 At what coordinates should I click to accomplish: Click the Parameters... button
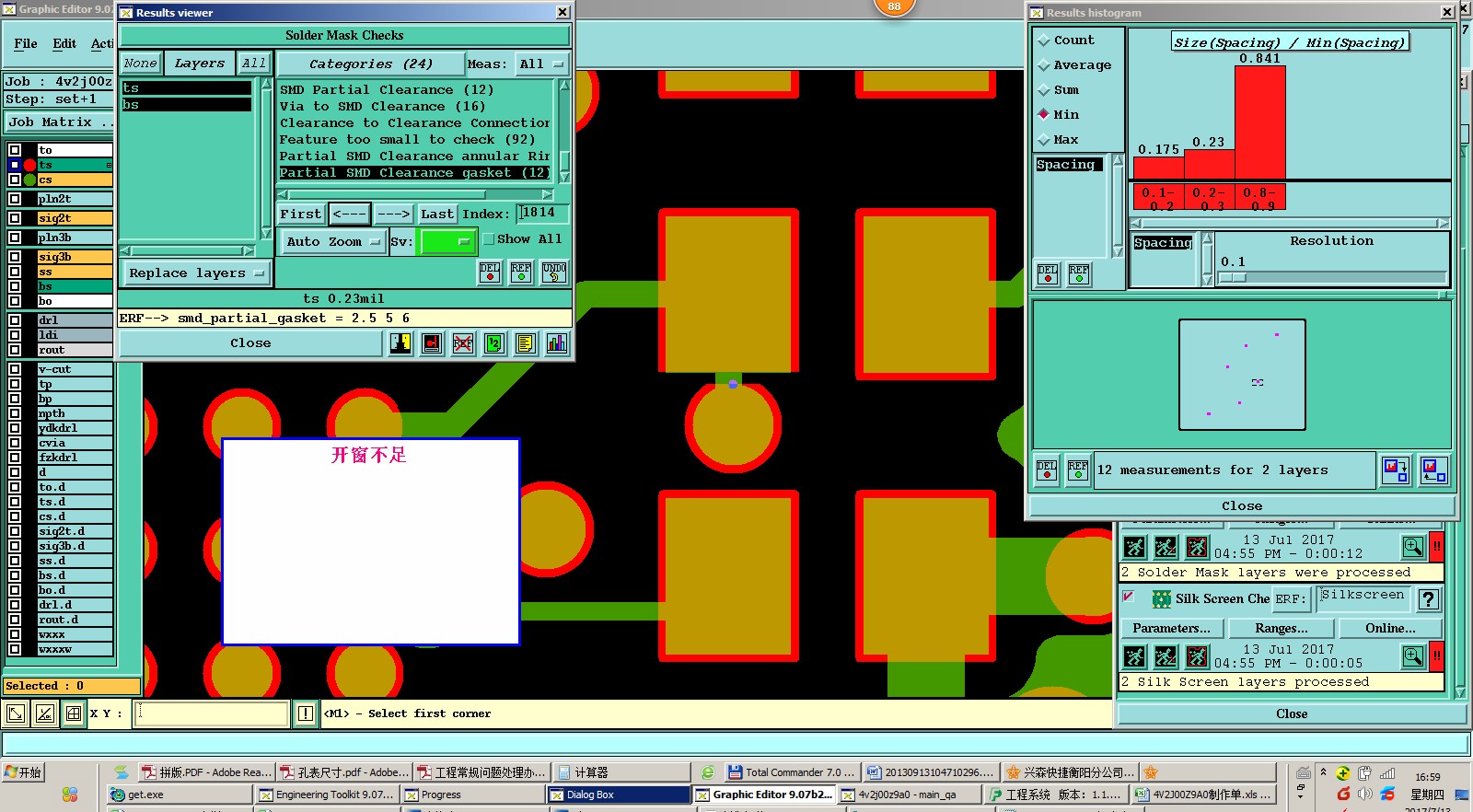1172,629
